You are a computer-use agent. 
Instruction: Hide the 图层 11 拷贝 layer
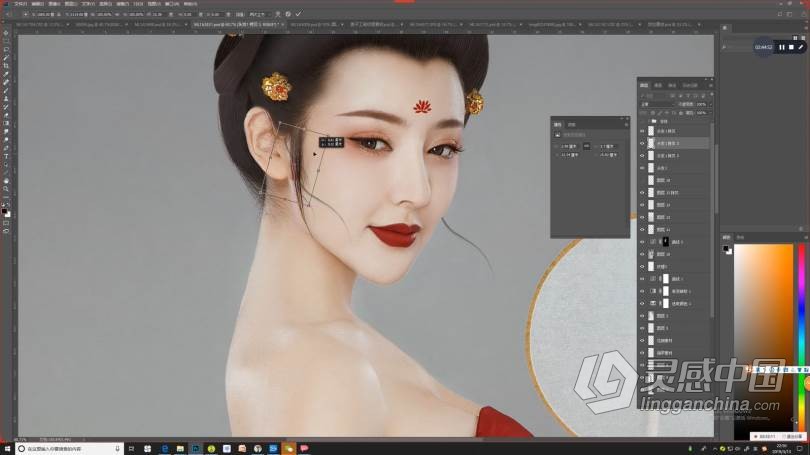pyautogui.click(x=642, y=193)
